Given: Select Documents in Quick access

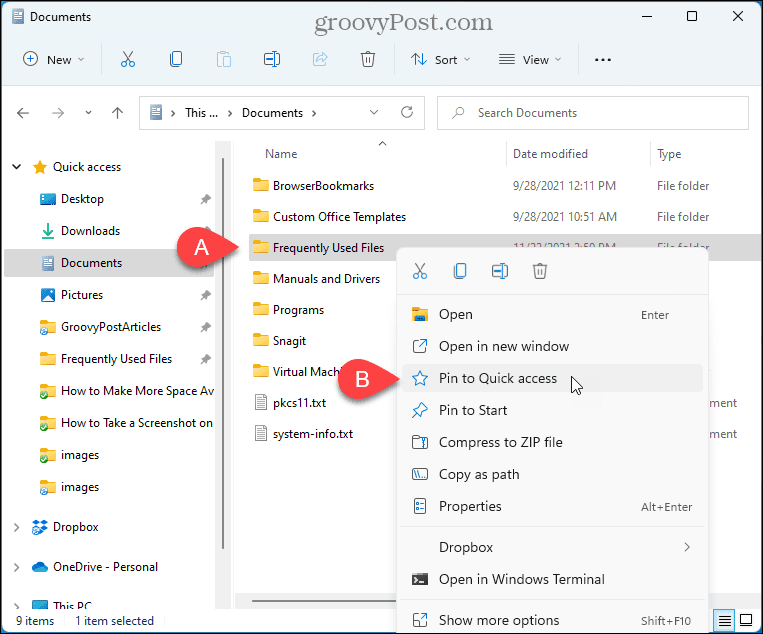Looking at the screenshot, I should tap(109, 263).
